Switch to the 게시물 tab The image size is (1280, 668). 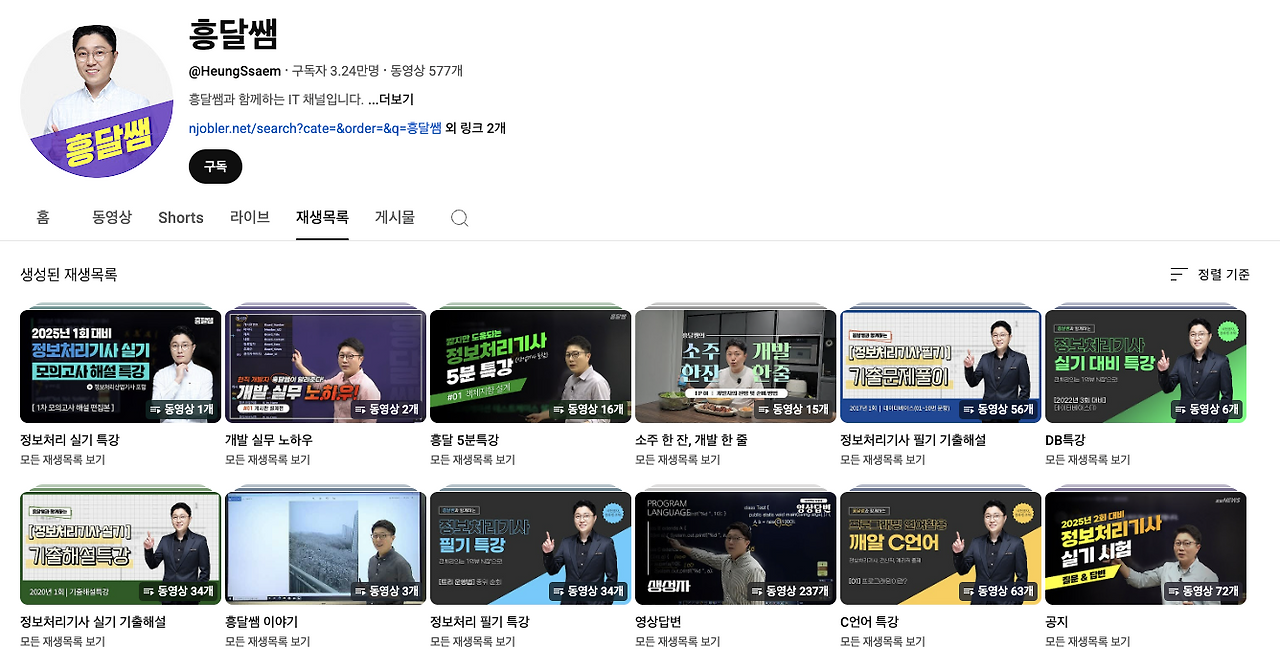[395, 217]
